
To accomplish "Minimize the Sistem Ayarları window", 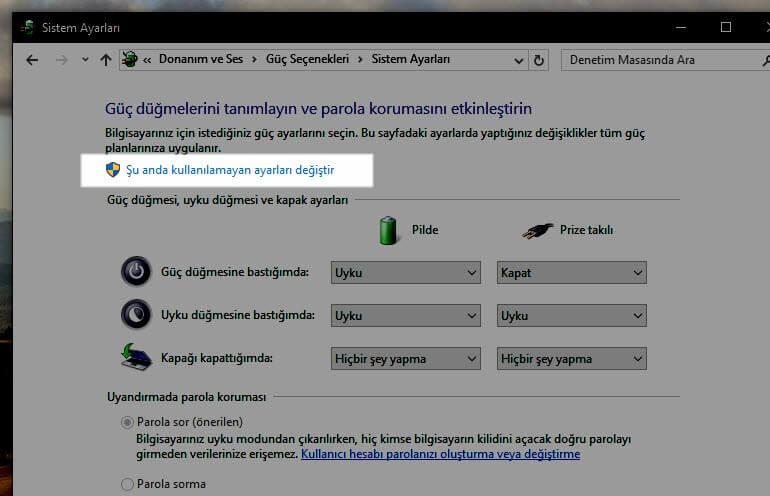I will (681, 28).
